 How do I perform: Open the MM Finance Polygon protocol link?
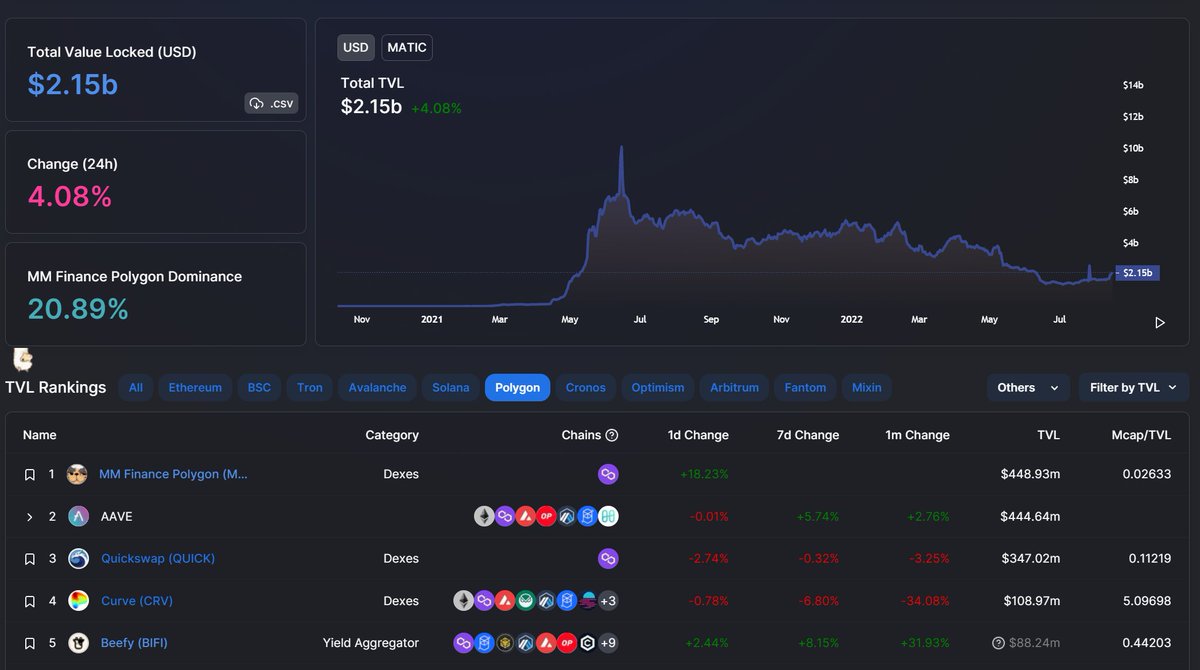pyautogui.click(x=173, y=474)
